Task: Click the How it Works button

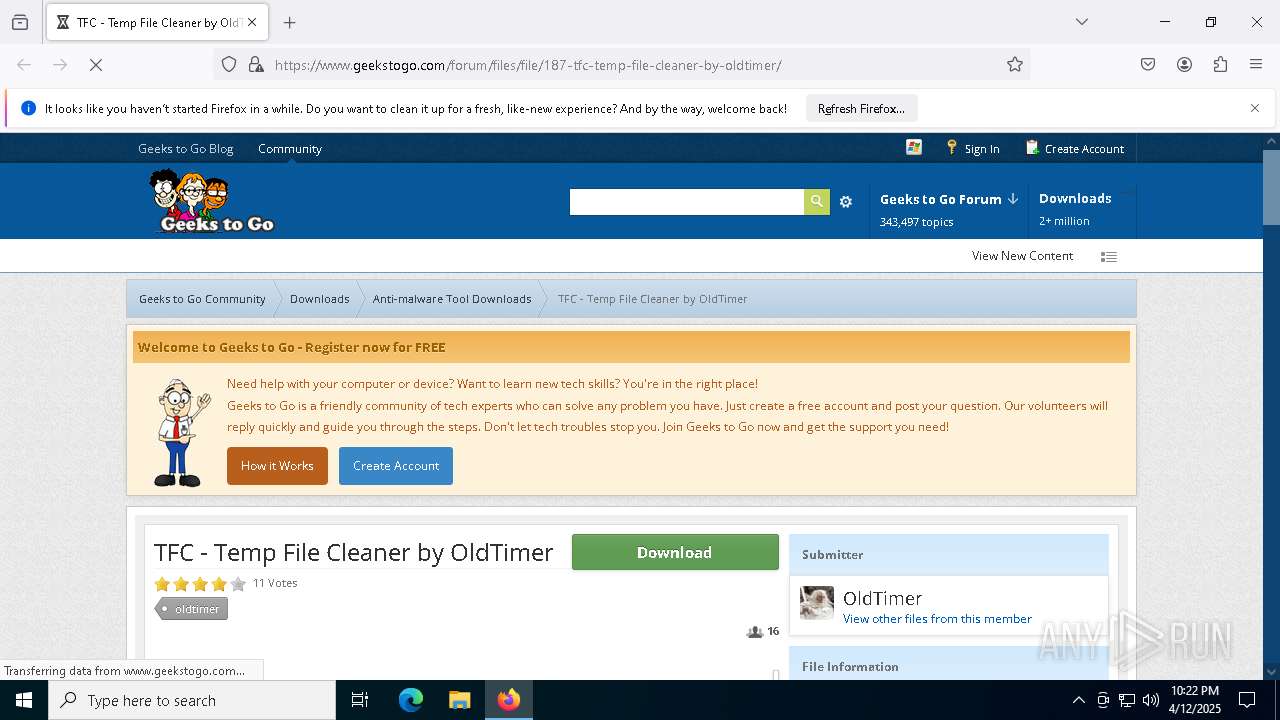Action: click(277, 466)
